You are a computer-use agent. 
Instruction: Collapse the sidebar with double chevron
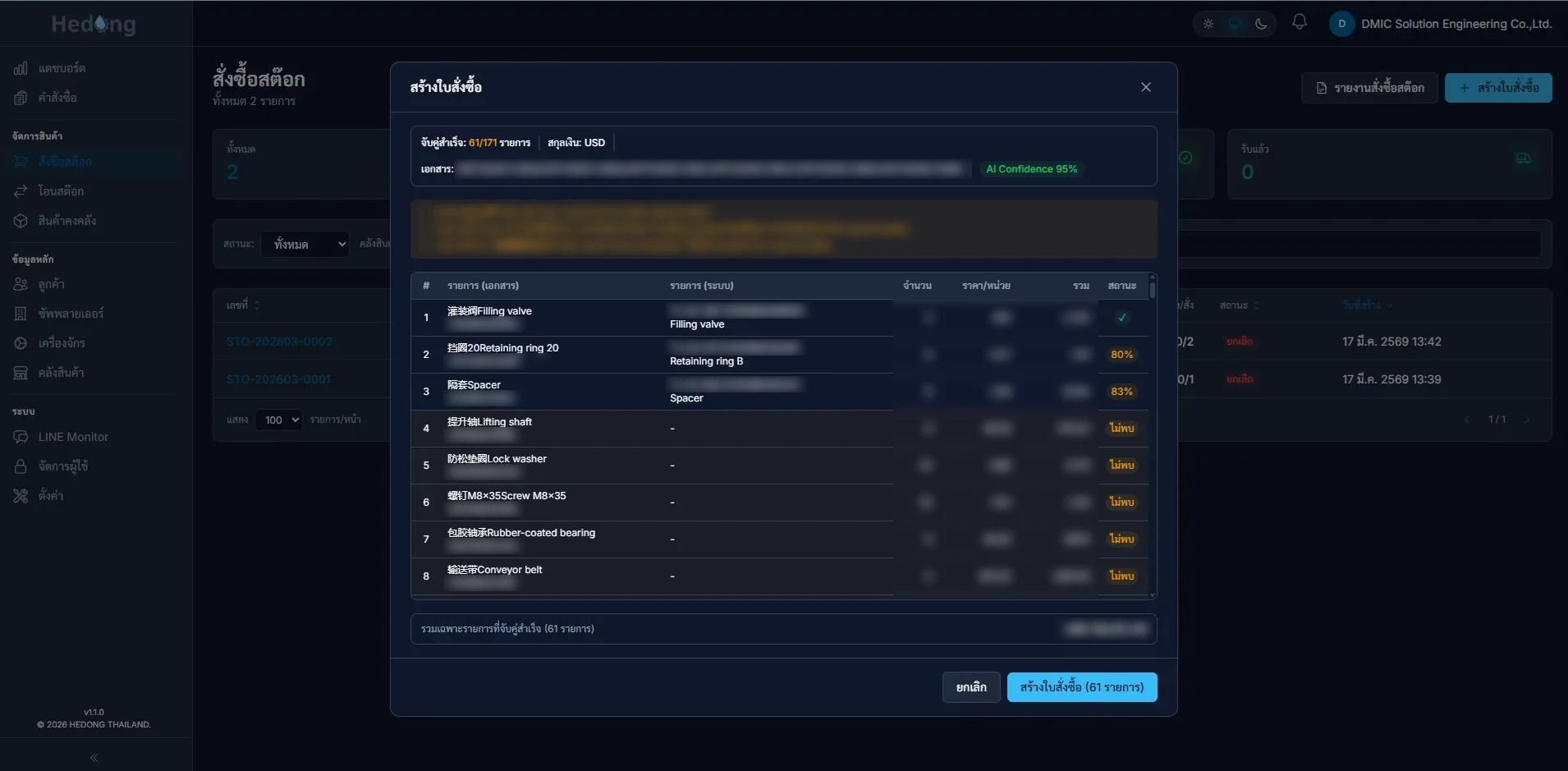point(94,758)
